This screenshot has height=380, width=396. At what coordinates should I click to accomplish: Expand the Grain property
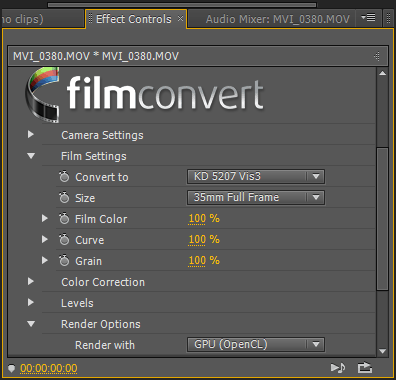tap(45, 261)
